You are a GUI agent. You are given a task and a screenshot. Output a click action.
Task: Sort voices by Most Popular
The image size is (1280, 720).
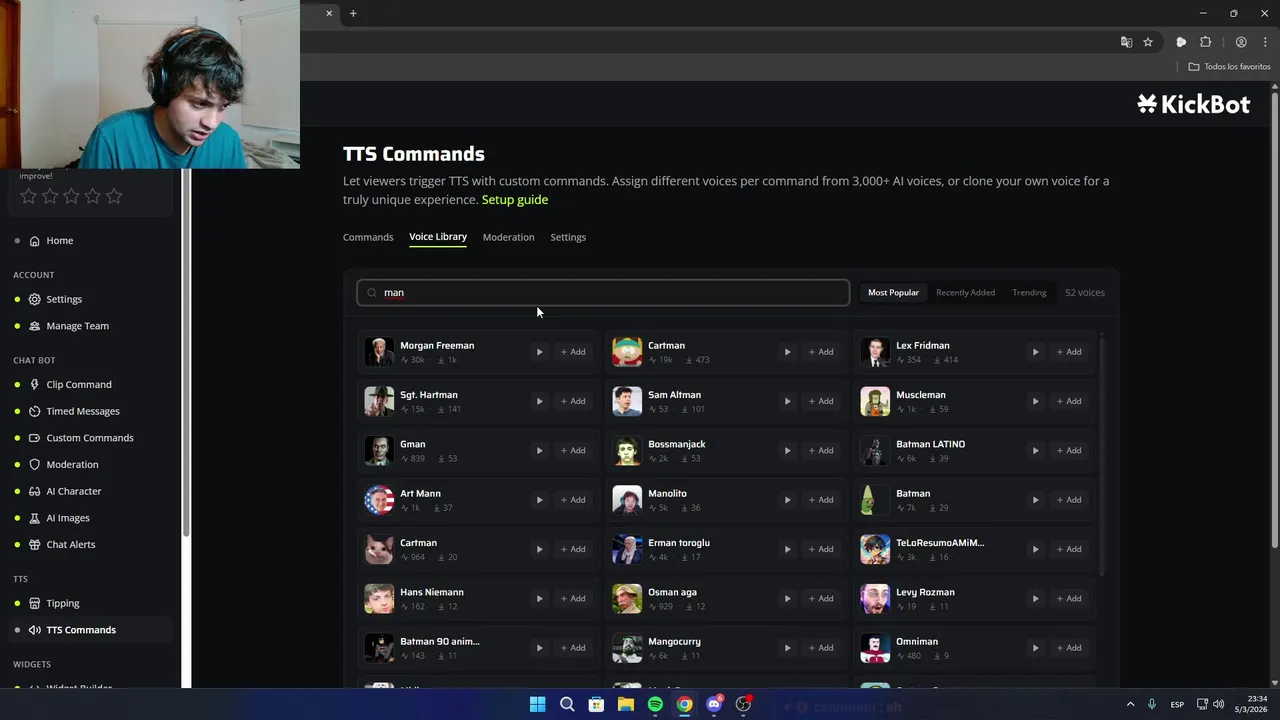click(x=893, y=293)
